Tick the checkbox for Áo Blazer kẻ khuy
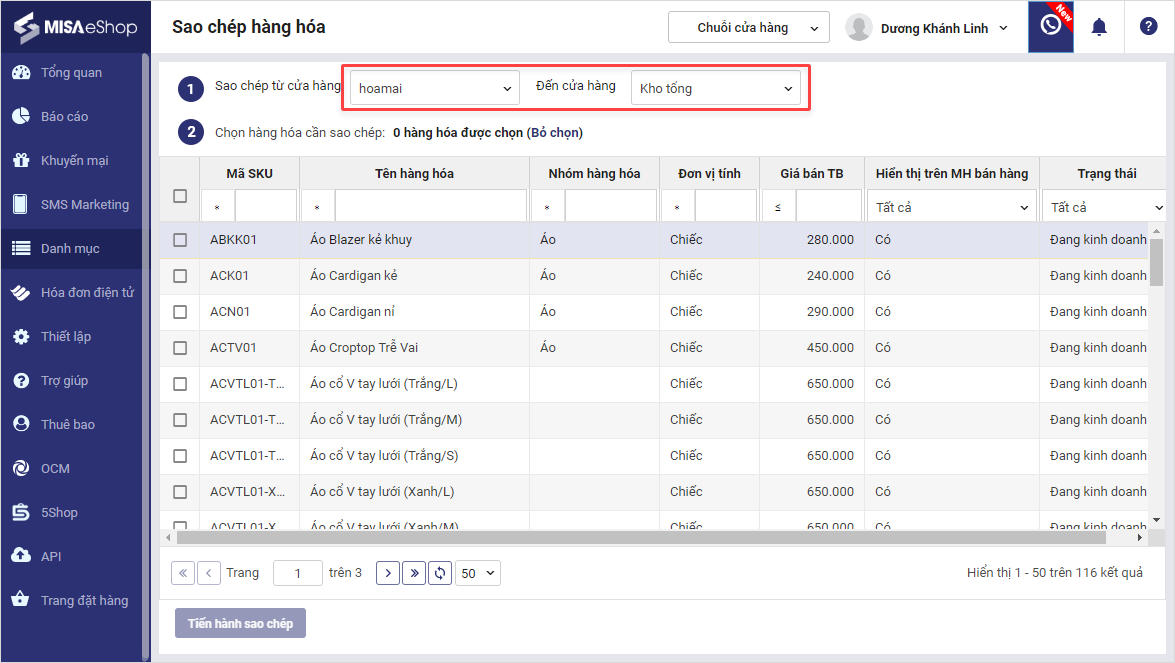This screenshot has height=663, width=1175. click(x=180, y=240)
